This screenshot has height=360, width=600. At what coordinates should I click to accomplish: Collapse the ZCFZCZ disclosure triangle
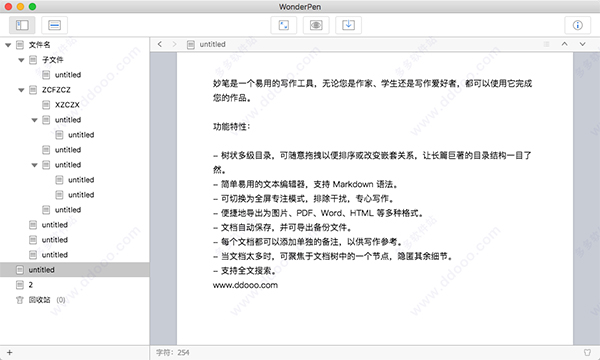pyautogui.click(x=21, y=90)
